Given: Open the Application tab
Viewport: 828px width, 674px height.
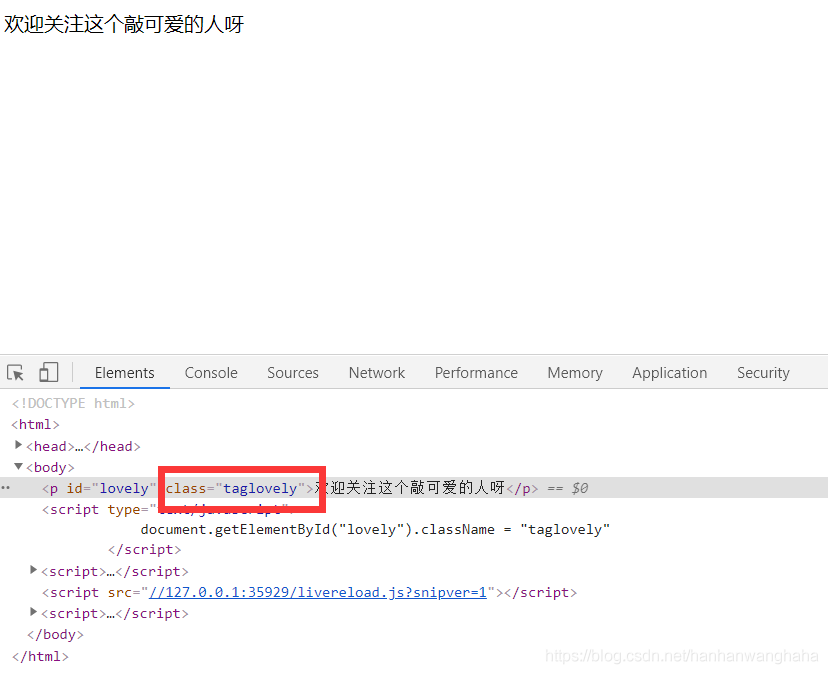Looking at the screenshot, I should click(x=670, y=373).
